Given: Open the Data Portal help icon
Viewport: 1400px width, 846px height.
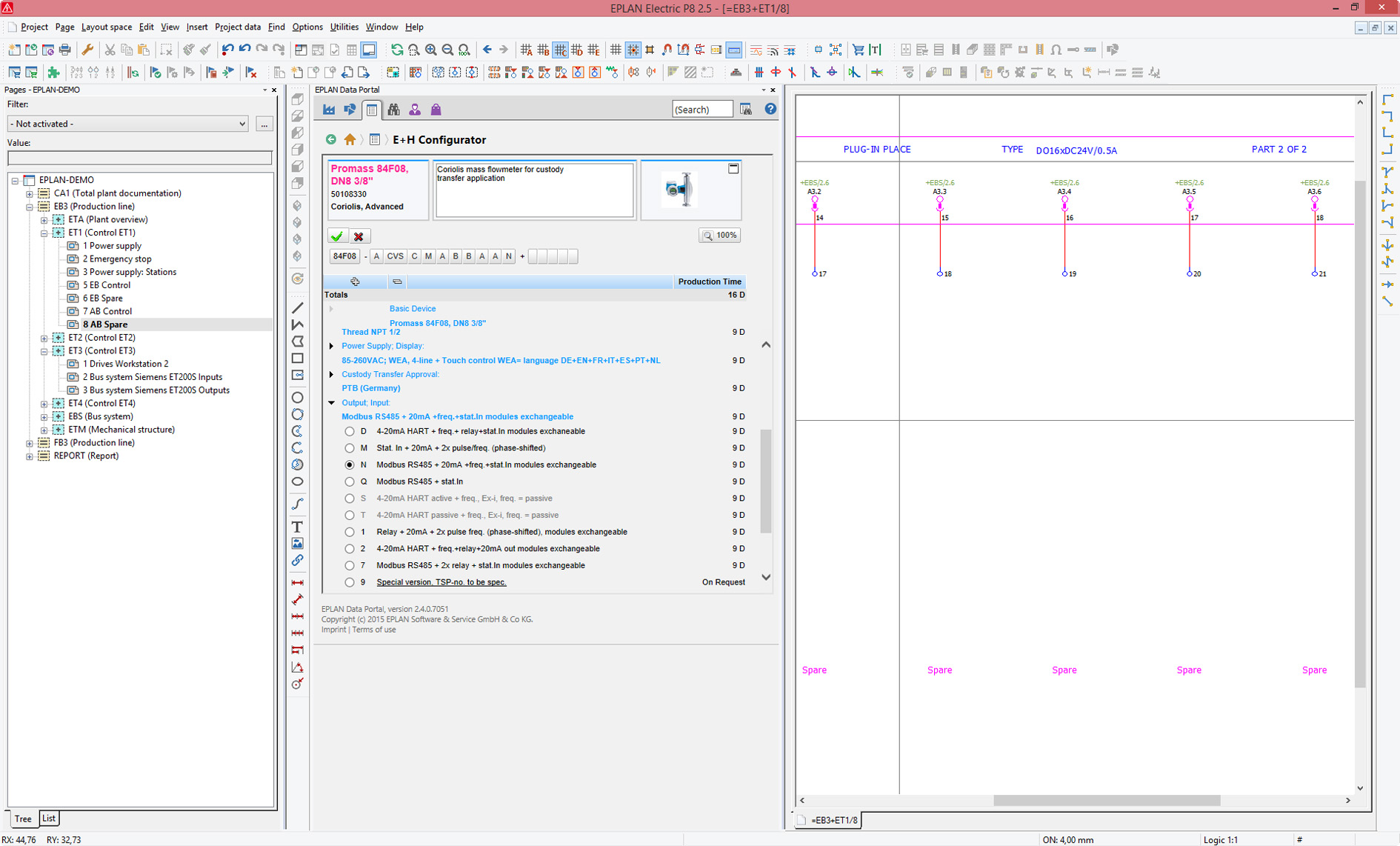Looking at the screenshot, I should click(x=770, y=110).
